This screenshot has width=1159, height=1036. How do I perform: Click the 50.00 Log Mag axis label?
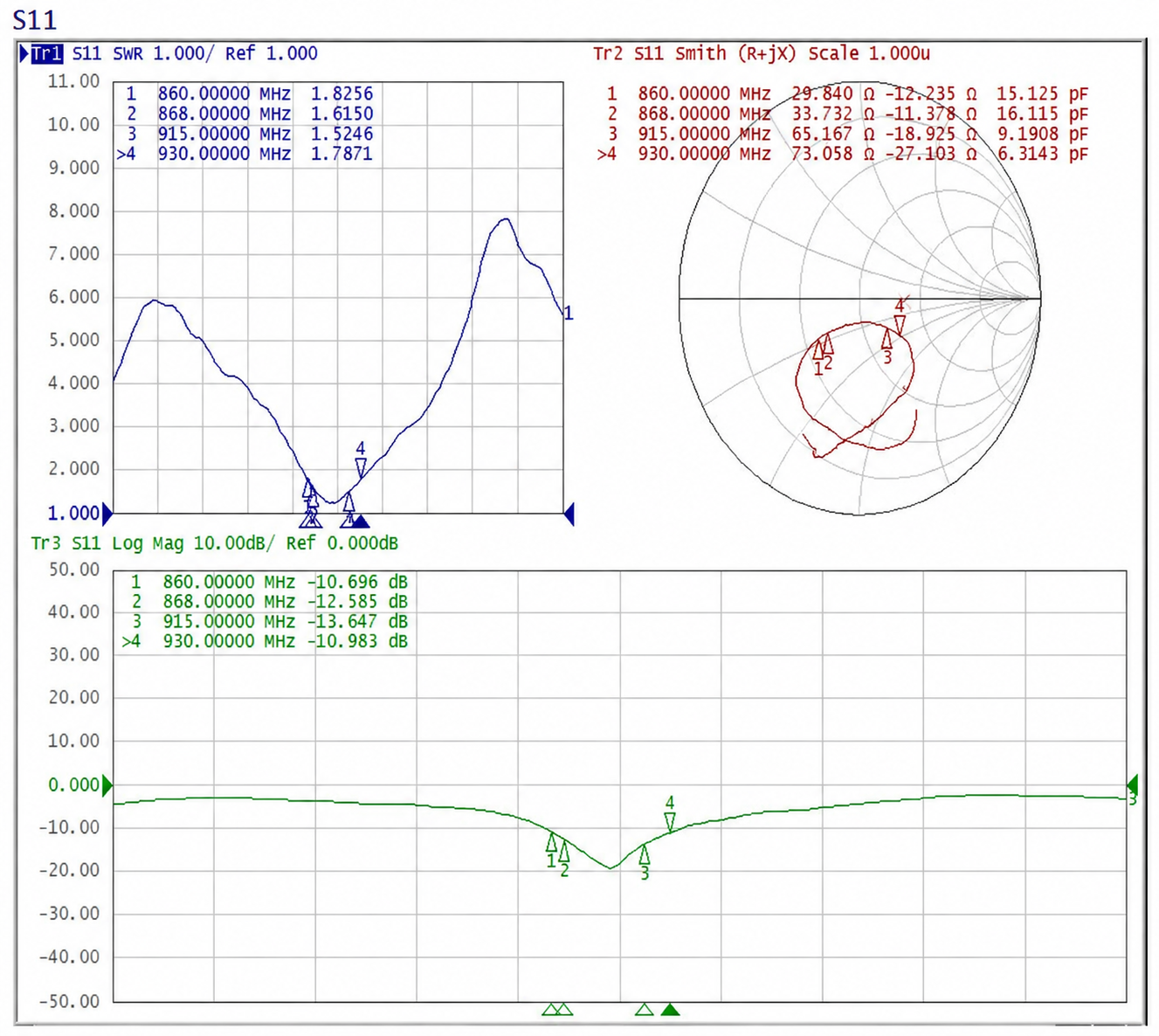click(73, 570)
